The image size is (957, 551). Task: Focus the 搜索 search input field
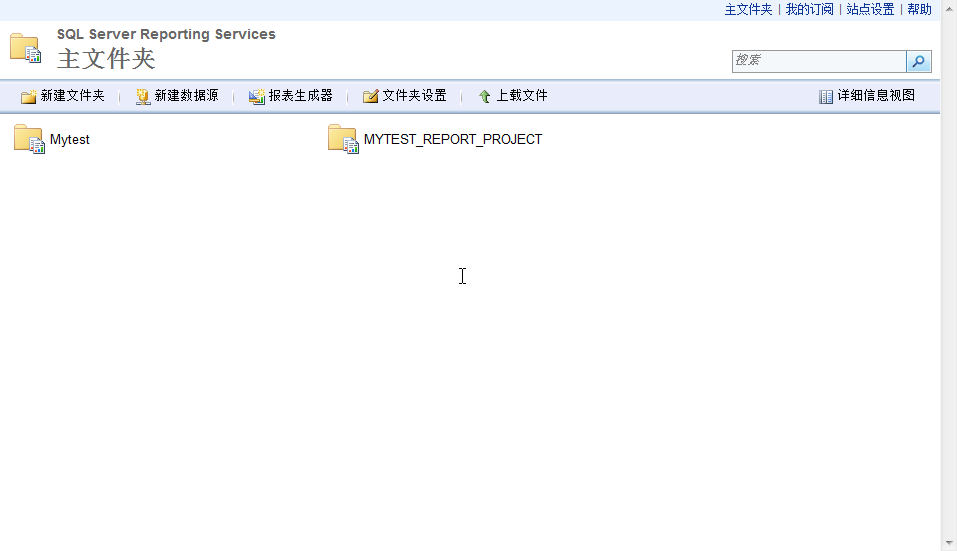819,61
